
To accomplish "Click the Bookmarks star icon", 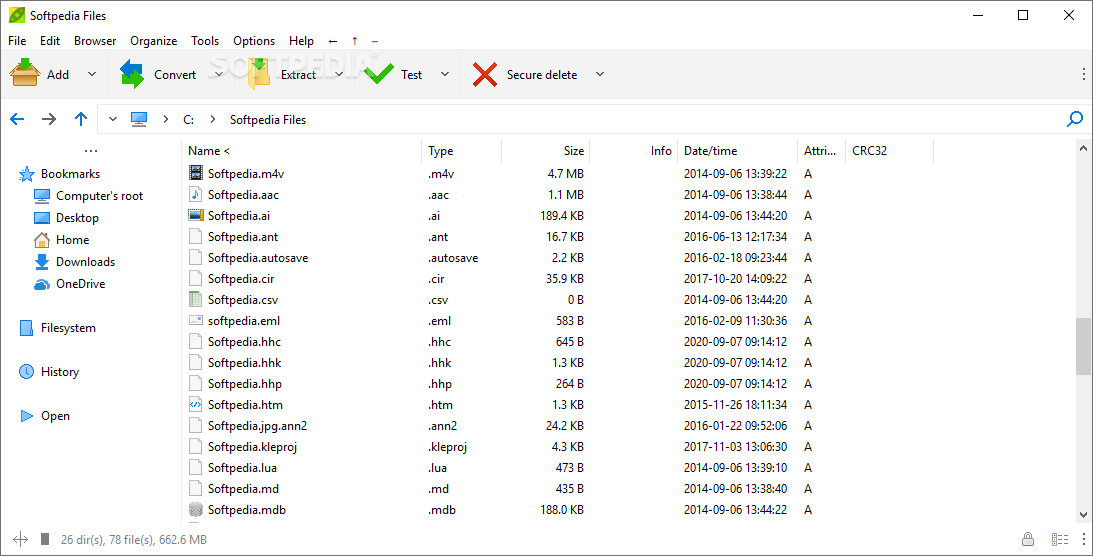I will (x=26, y=173).
